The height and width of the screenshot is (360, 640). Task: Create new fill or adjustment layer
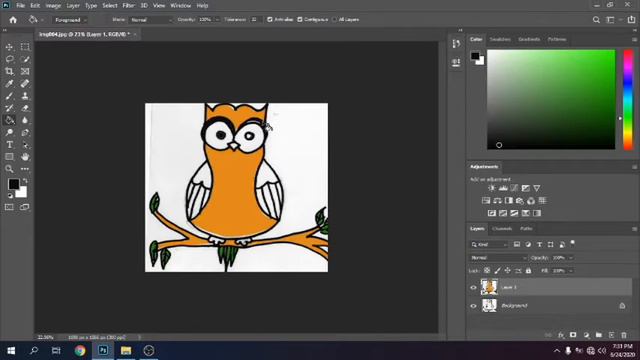[x=586, y=335]
